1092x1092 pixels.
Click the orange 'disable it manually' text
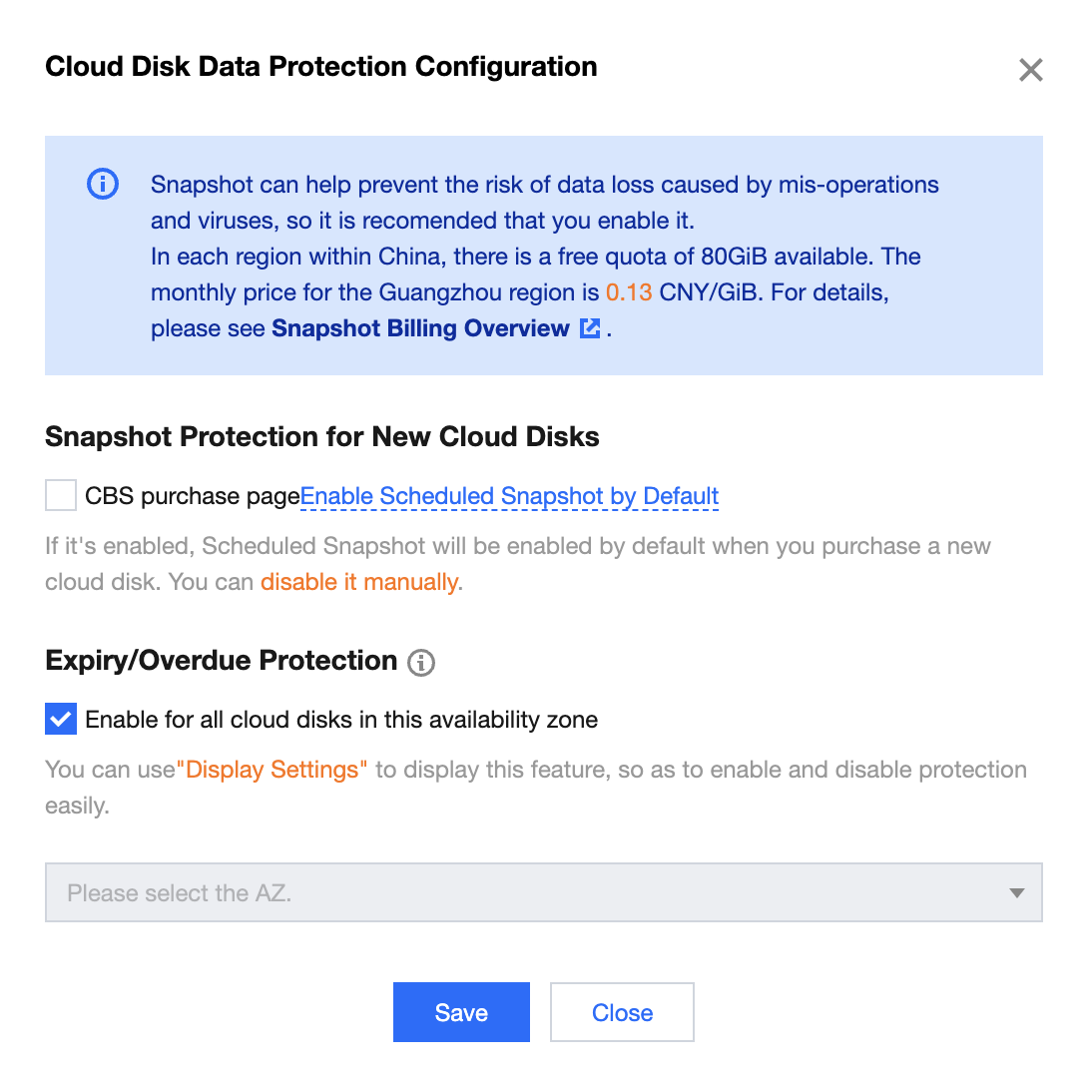[x=359, y=582]
